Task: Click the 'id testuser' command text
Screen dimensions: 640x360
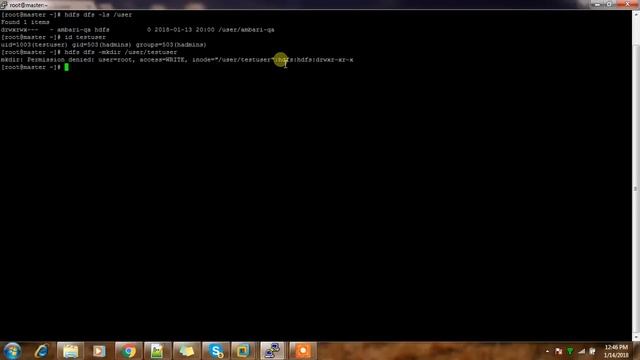Action: 85,37
